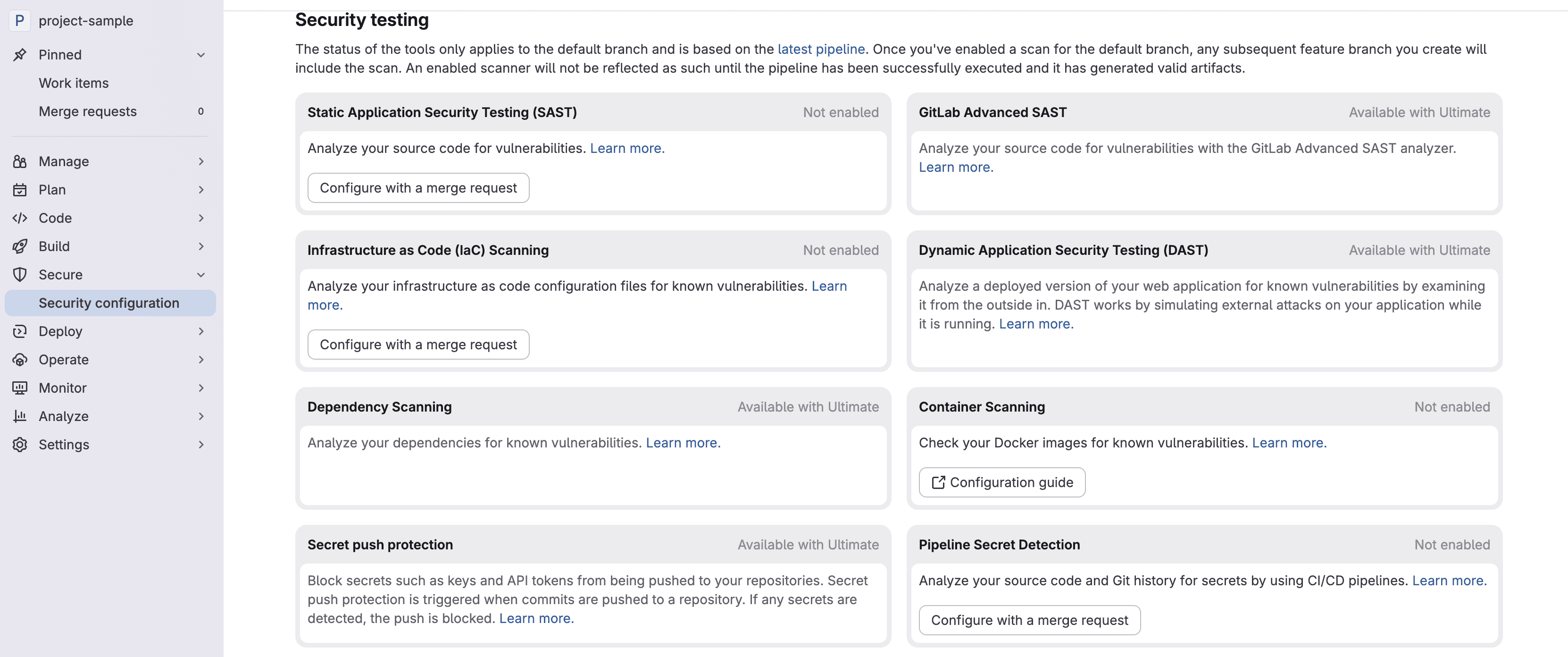Open the latest pipeline link
The height and width of the screenshot is (657, 1568).
[x=821, y=49]
